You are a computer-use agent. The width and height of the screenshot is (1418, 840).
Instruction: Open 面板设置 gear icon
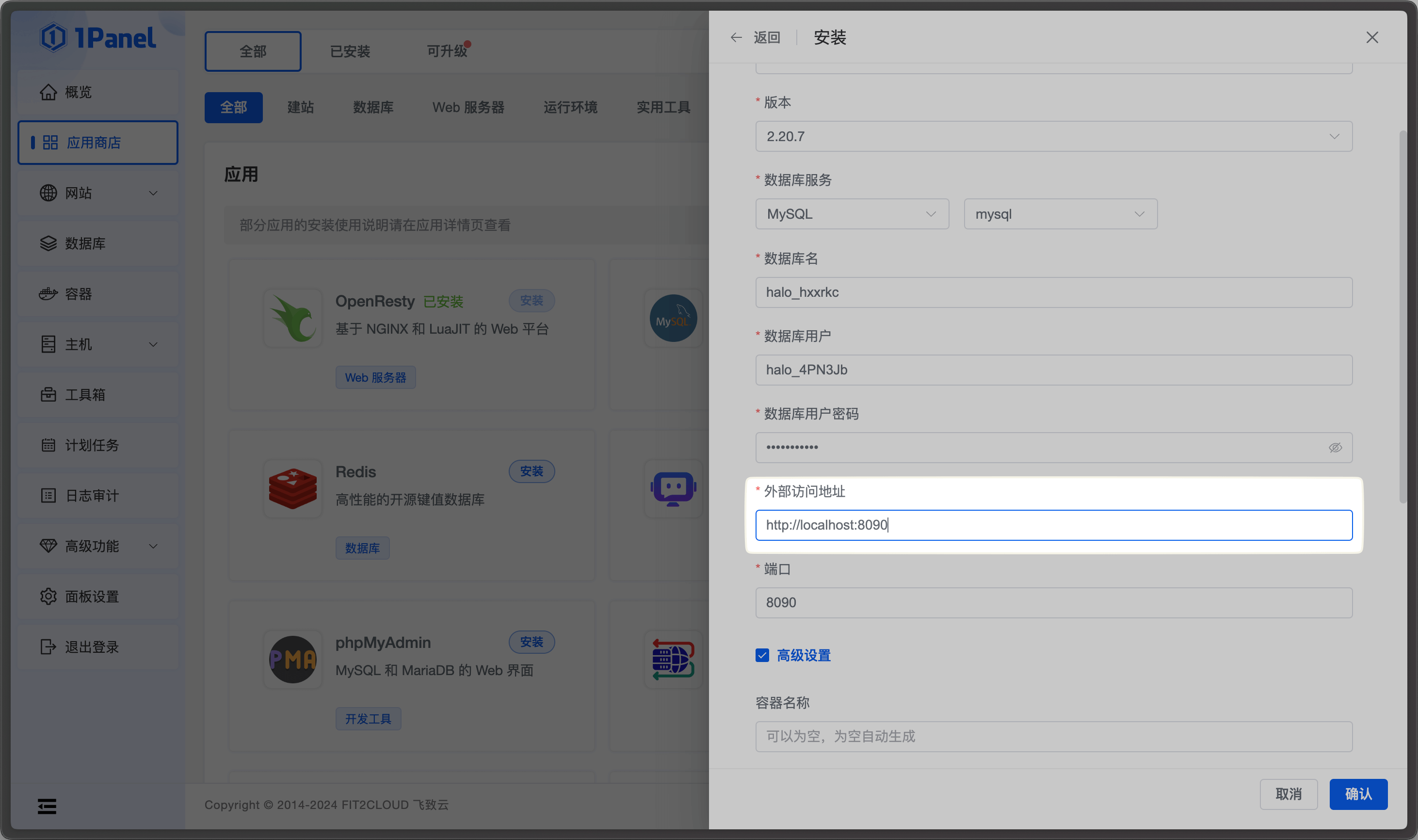pos(48,596)
